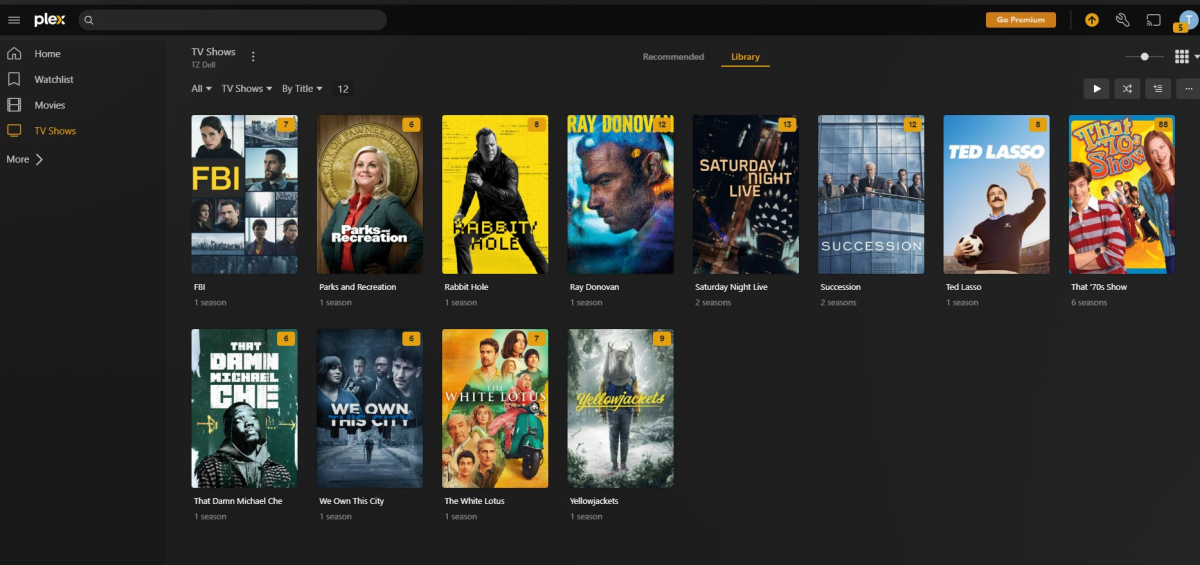Adjust the poster size slider
Image resolution: width=1200 pixels, height=565 pixels.
coord(1144,57)
